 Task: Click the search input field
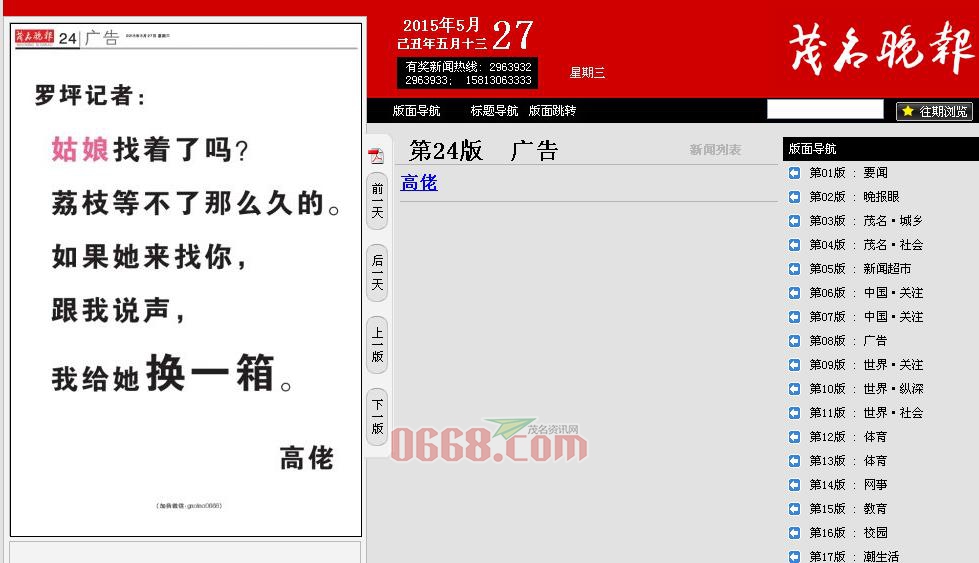(825, 110)
